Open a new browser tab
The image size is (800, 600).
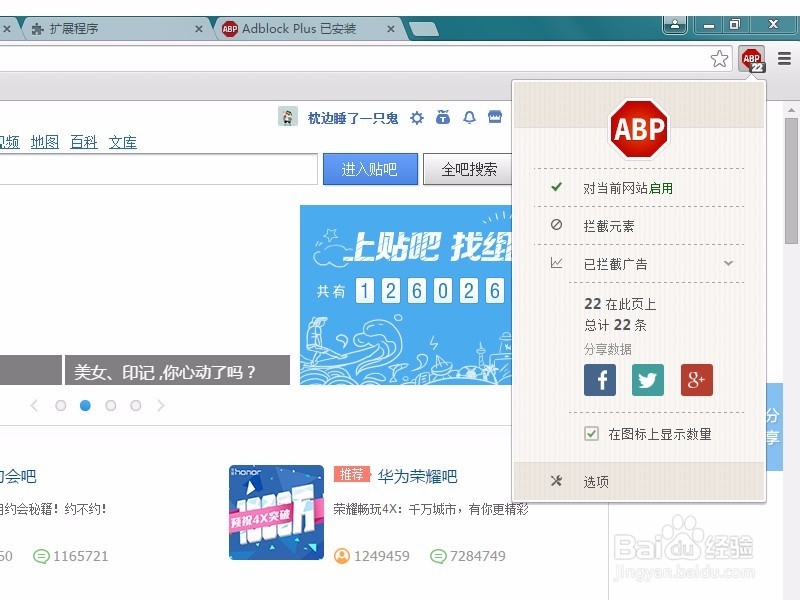pos(423,29)
